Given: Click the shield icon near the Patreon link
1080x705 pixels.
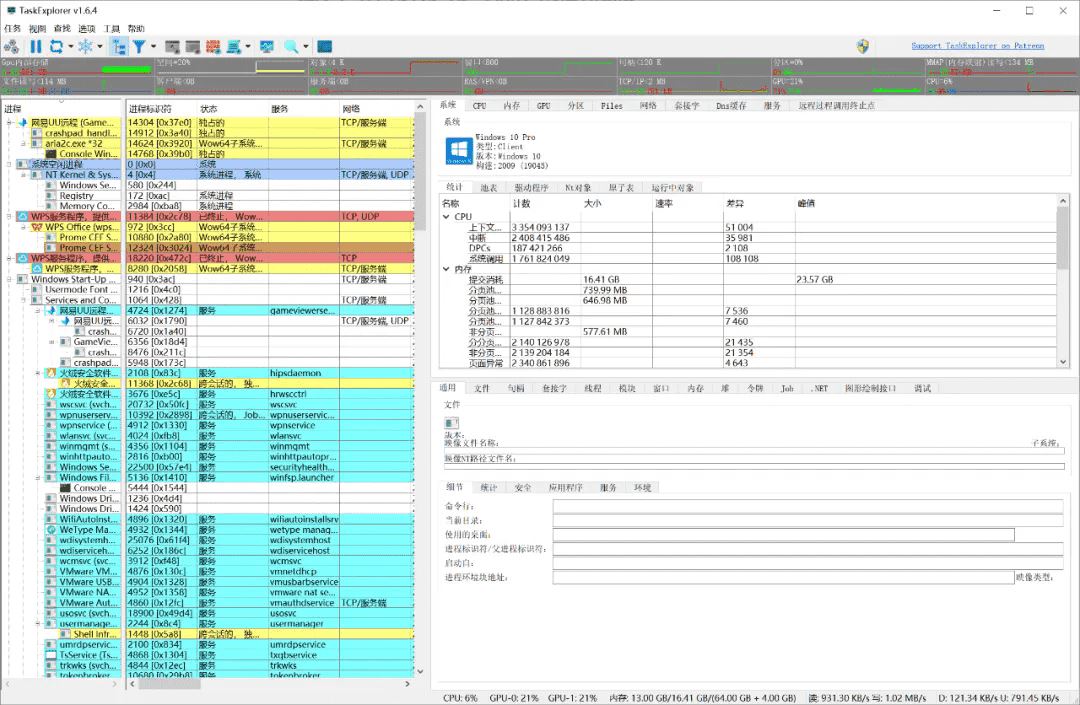Looking at the screenshot, I should [x=862, y=45].
